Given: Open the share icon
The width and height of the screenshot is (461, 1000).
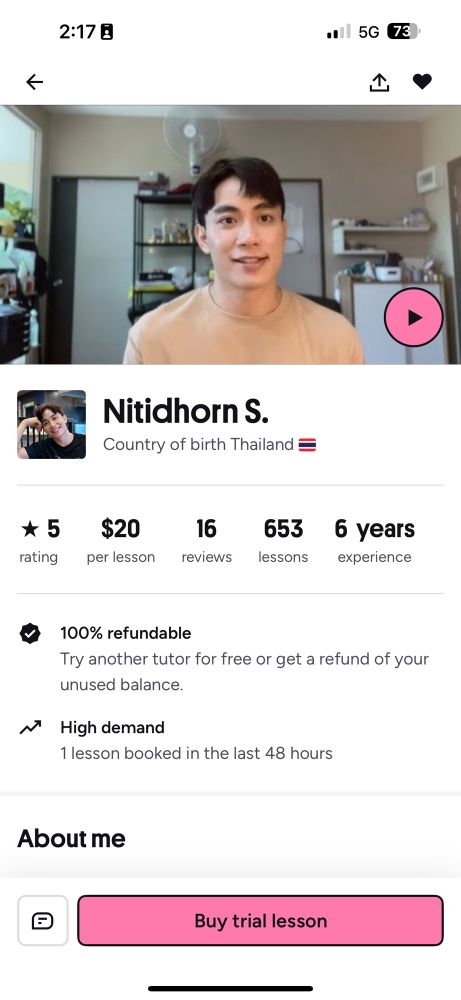Looking at the screenshot, I should point(379,82).
